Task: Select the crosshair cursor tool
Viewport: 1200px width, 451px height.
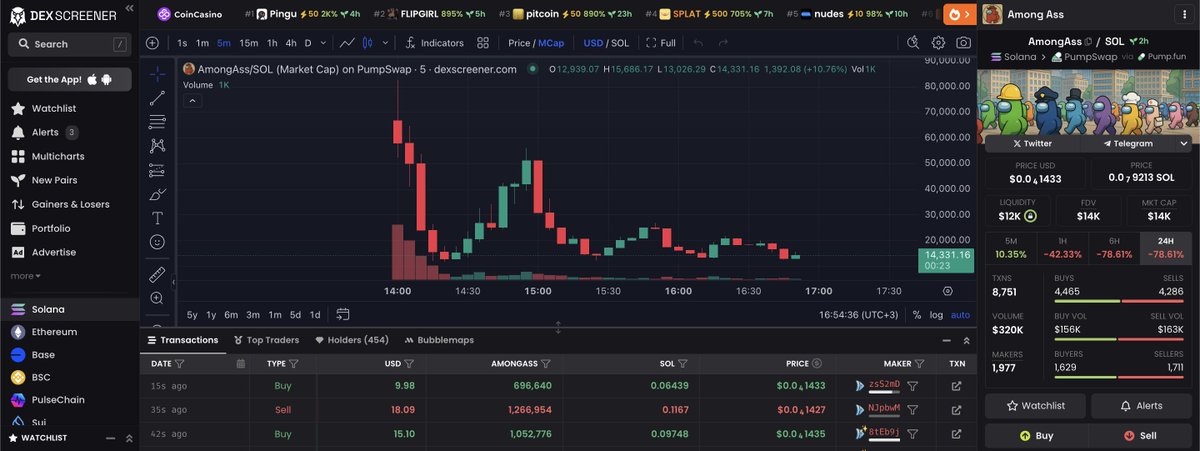Action: (157, 74)
